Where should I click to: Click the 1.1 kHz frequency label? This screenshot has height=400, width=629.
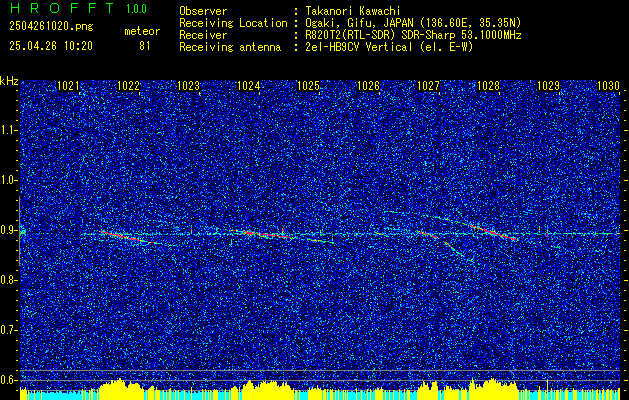pyautogui.click(x=9, y=130)
